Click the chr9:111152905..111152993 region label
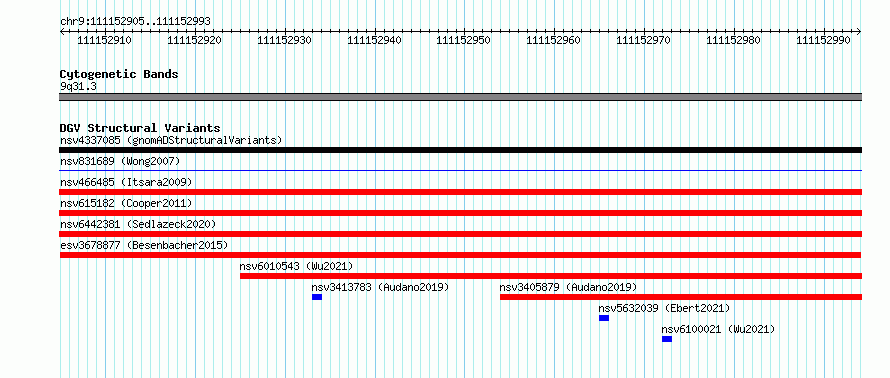The image size is (890, 378). (136, 21)
